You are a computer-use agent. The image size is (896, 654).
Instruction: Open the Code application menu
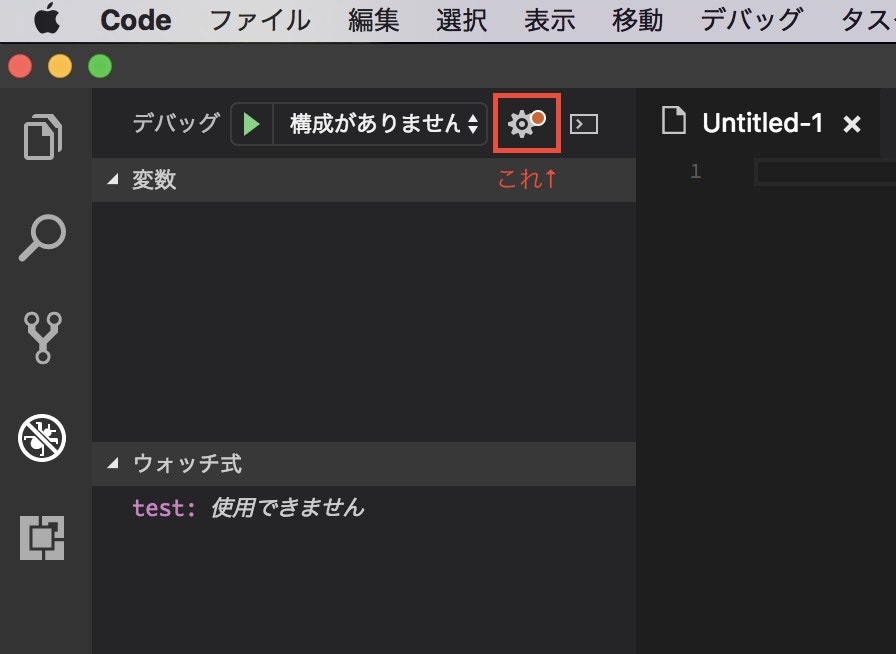click(136, 21)
